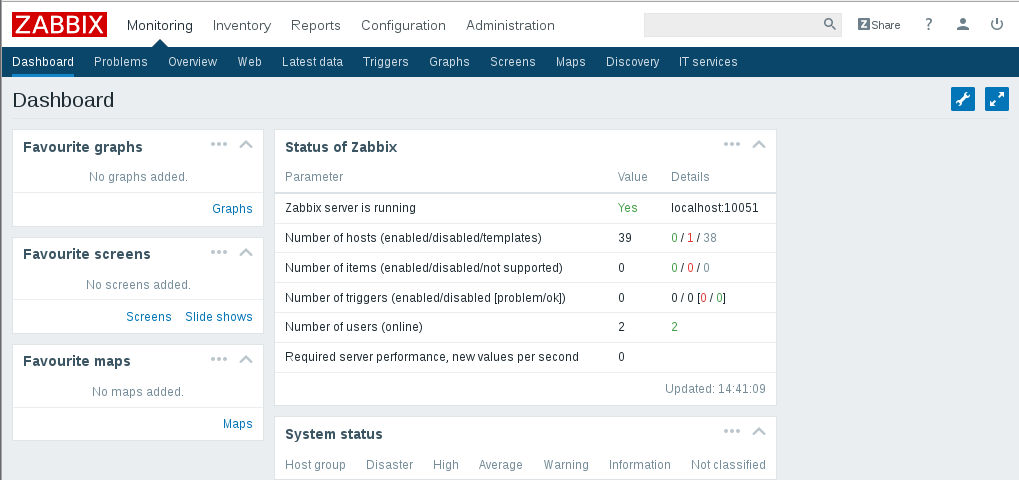1019x480 pixels.
Task: Click the sign out power icon
Action: pos(997,25)
